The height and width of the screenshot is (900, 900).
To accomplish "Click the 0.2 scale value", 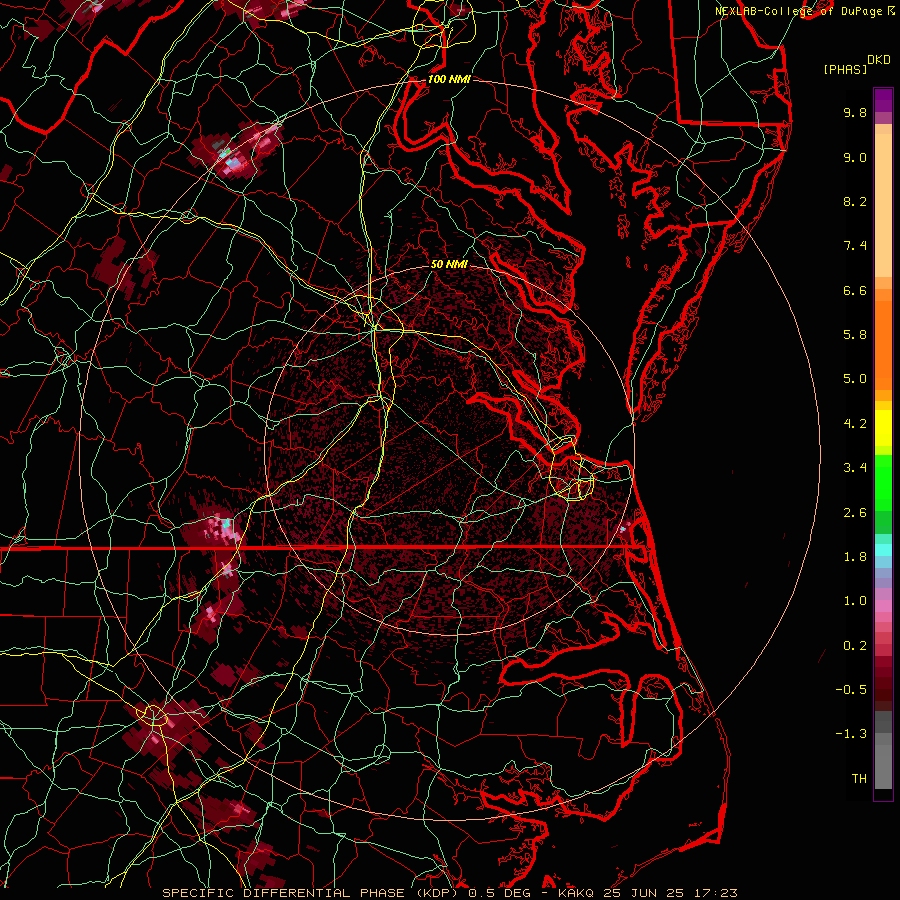I will 855,646.
